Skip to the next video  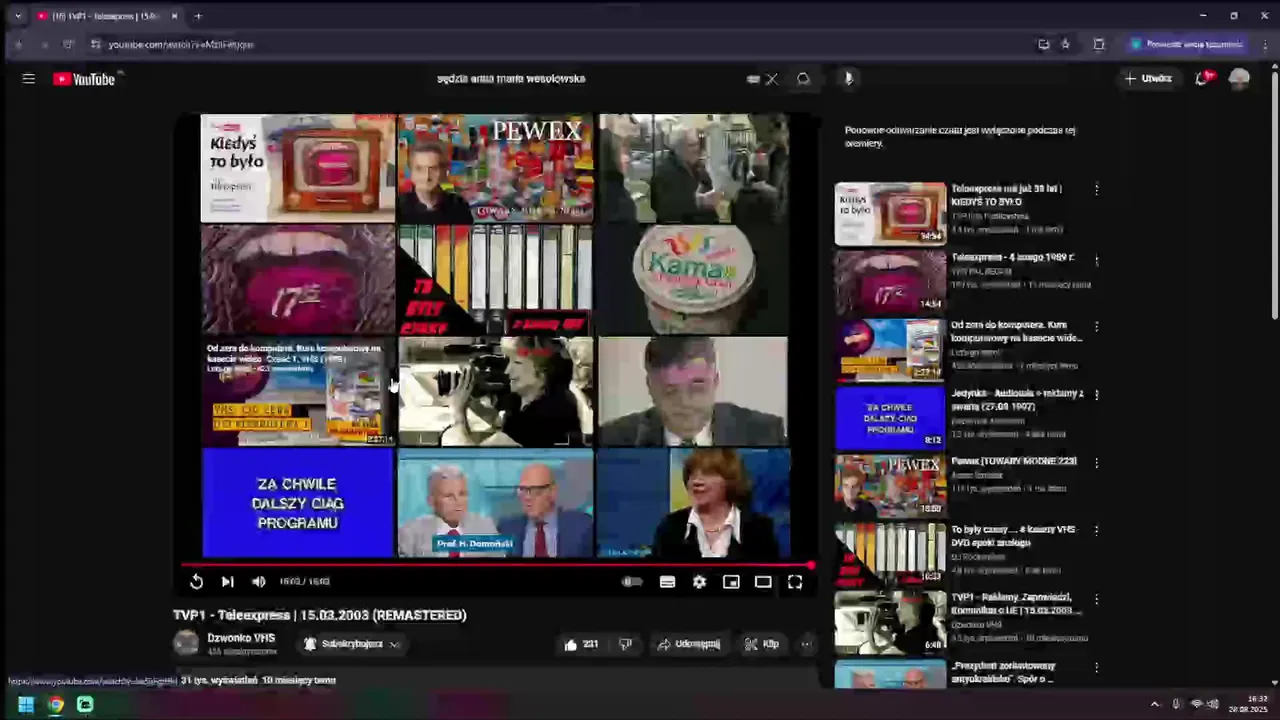(227, 582)
